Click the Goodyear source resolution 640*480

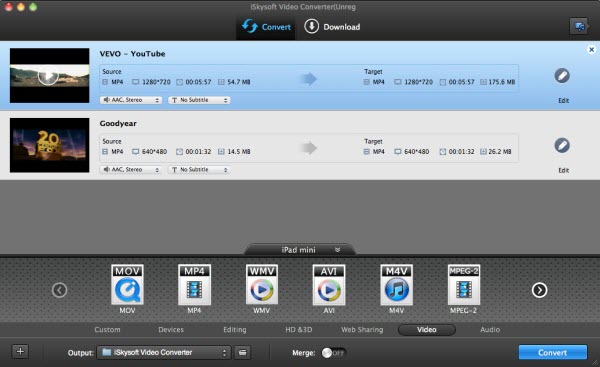pyautogui.click(x=155, y=152)
